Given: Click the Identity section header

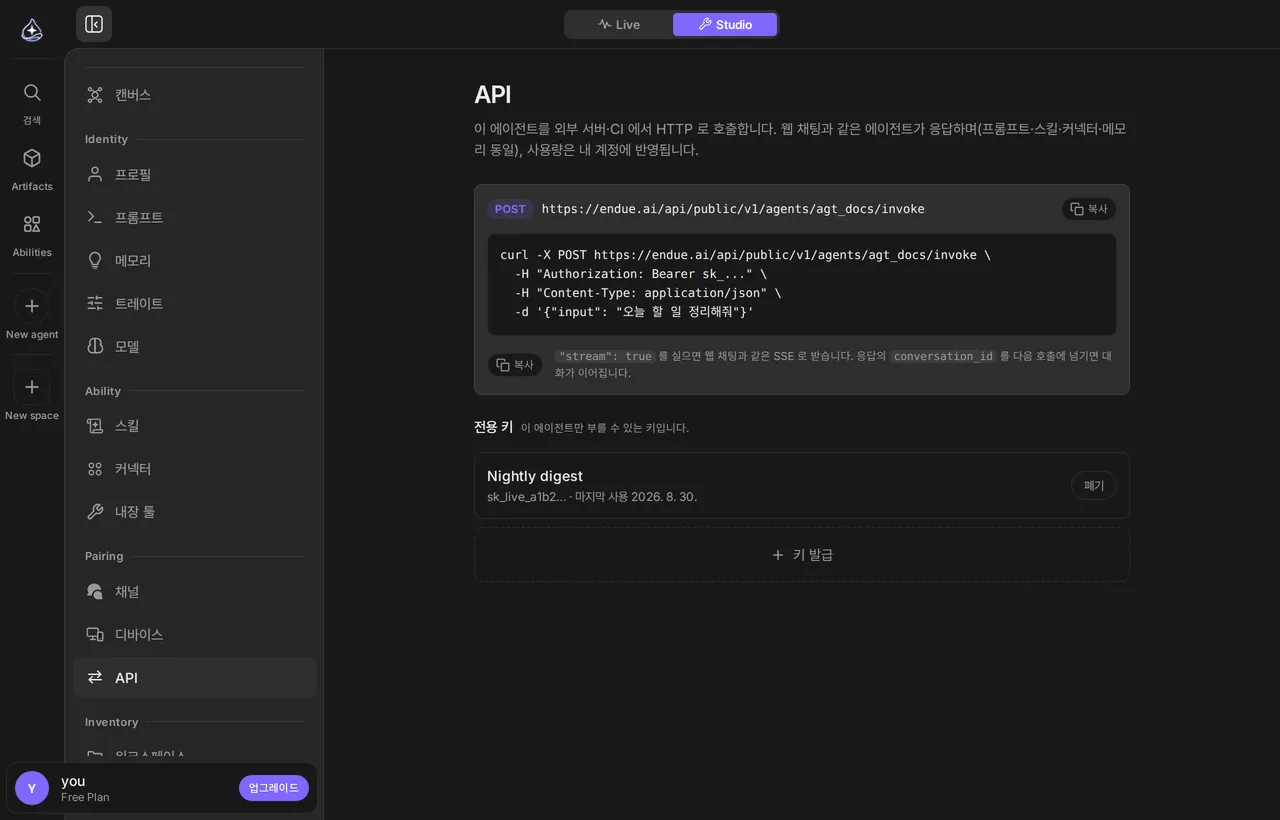Looking at the screenshot, I should [x=106, y=139].
